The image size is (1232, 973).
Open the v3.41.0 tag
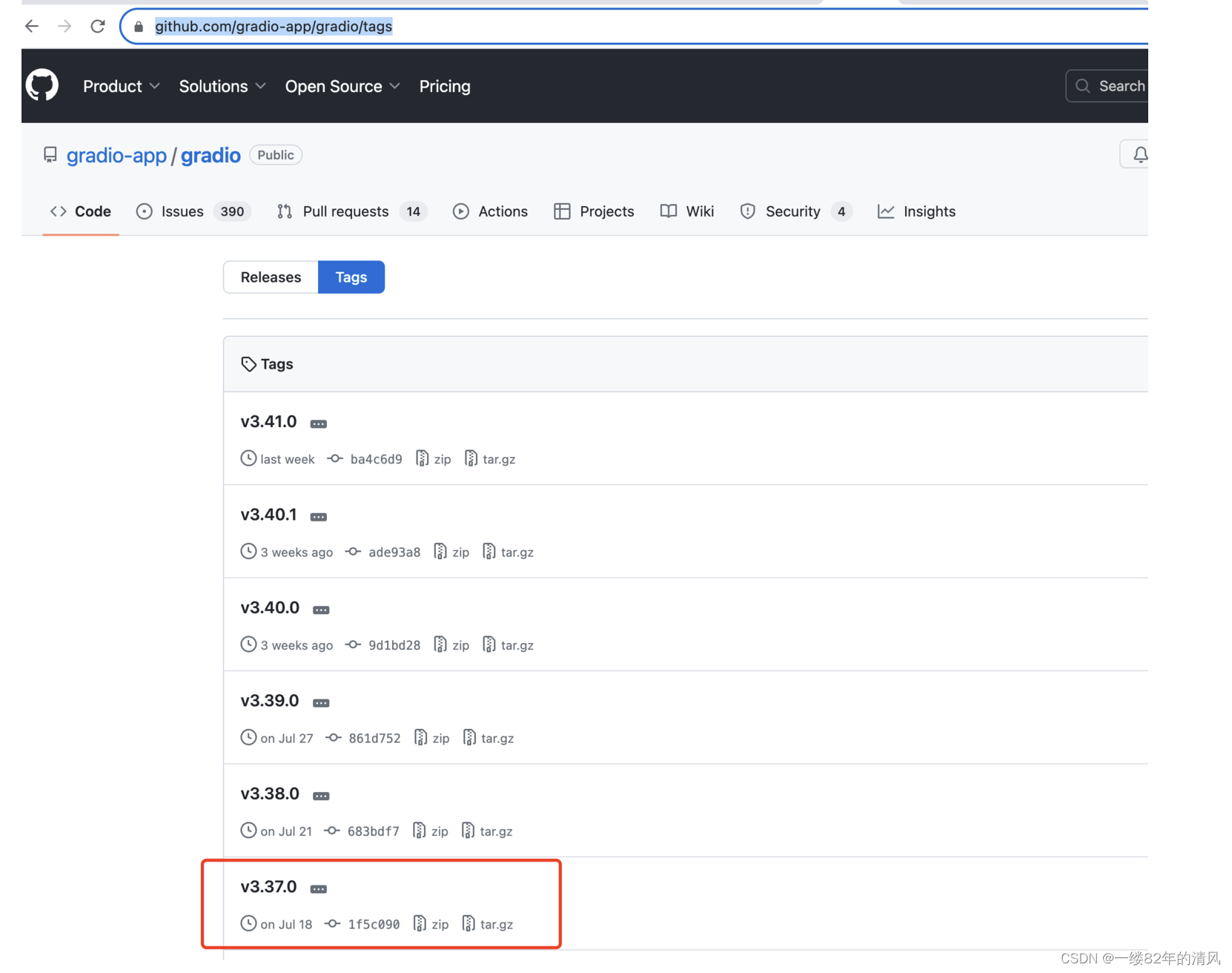268,421
